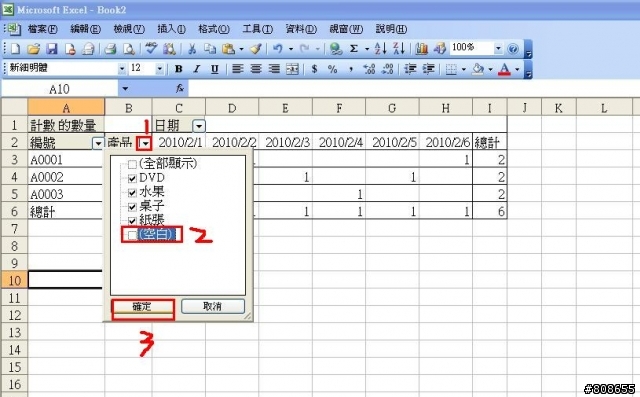This screenshot has height=397, width=640.
Task: Expand the font name dropdown
Action: click(x=122, y=69)
